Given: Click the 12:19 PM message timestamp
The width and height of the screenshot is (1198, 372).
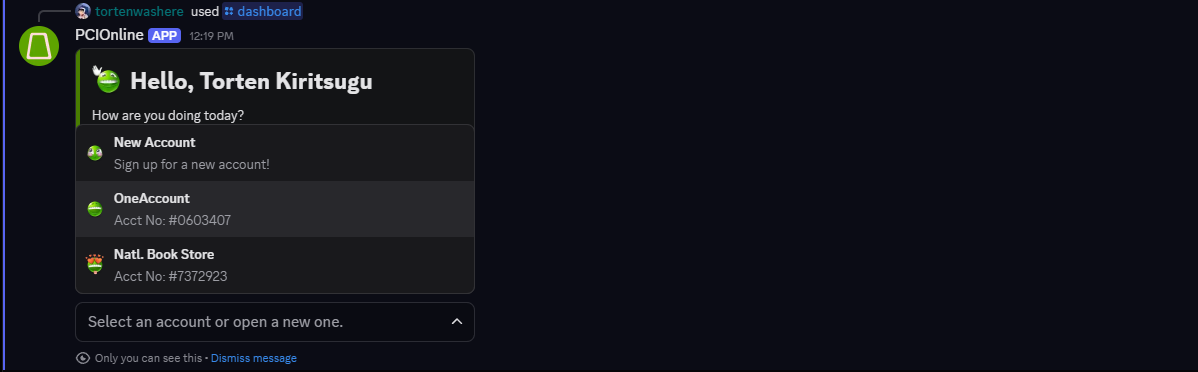Looking at the screenshot, I should tap(212, 36).
